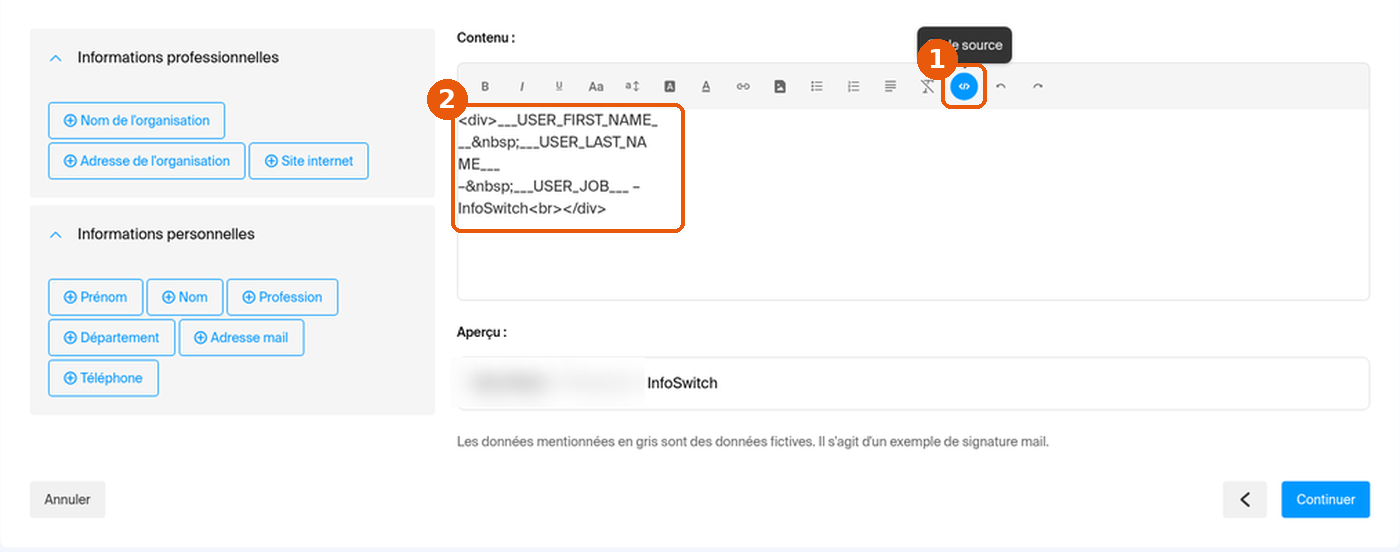This screenshot has width=1400, height=552.
Task: Collapse the Informations personnelles section
Action: (55, 235)
